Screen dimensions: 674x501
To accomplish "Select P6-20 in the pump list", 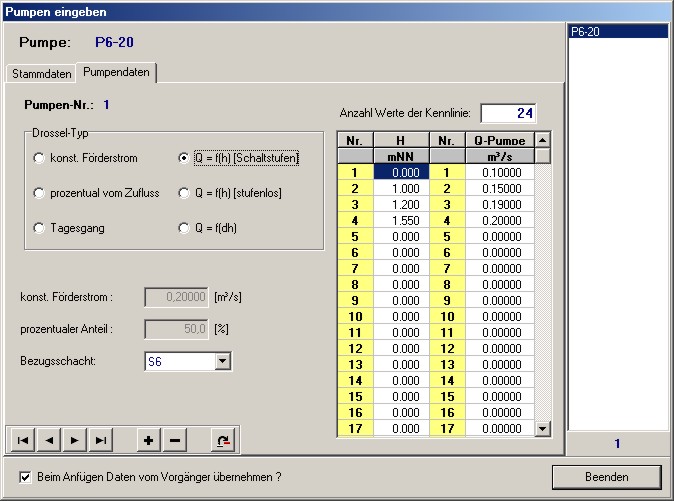I will pos(618,31).
